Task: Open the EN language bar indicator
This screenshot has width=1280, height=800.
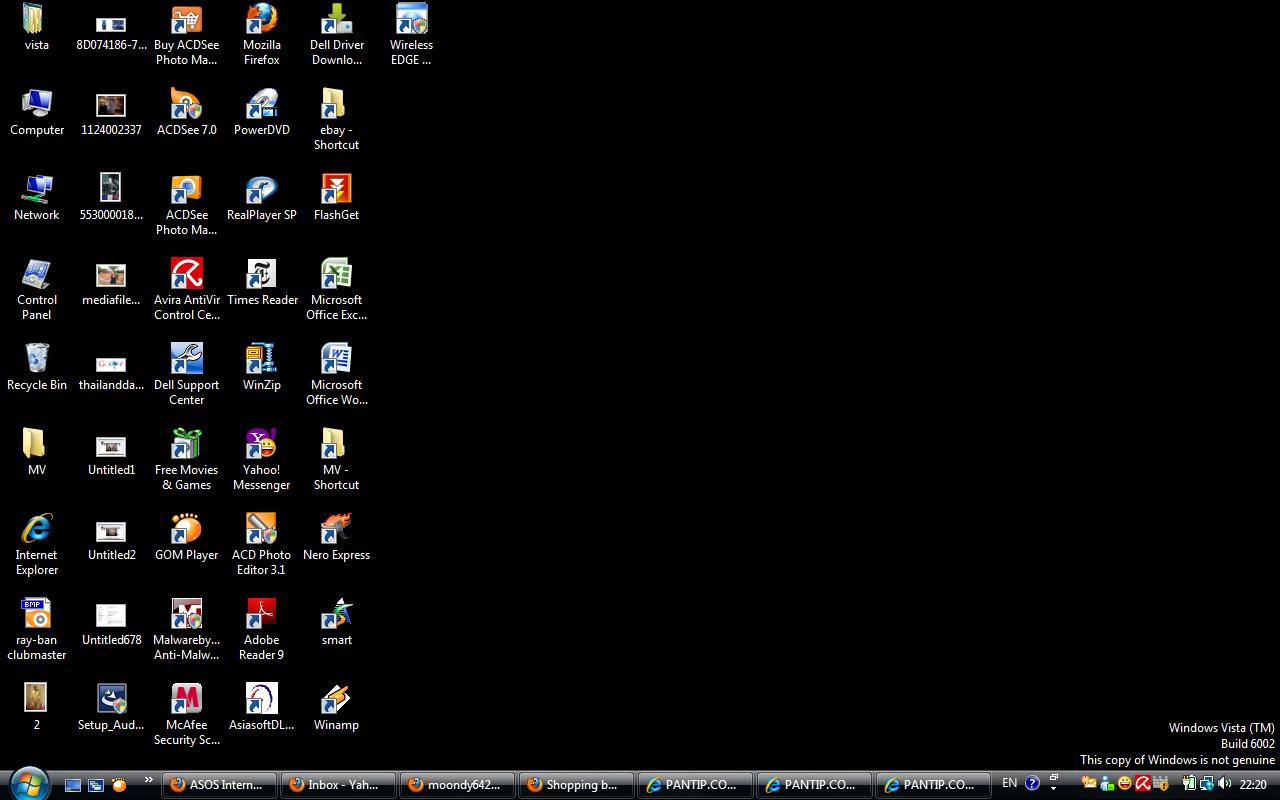Action: (1009, 784)
